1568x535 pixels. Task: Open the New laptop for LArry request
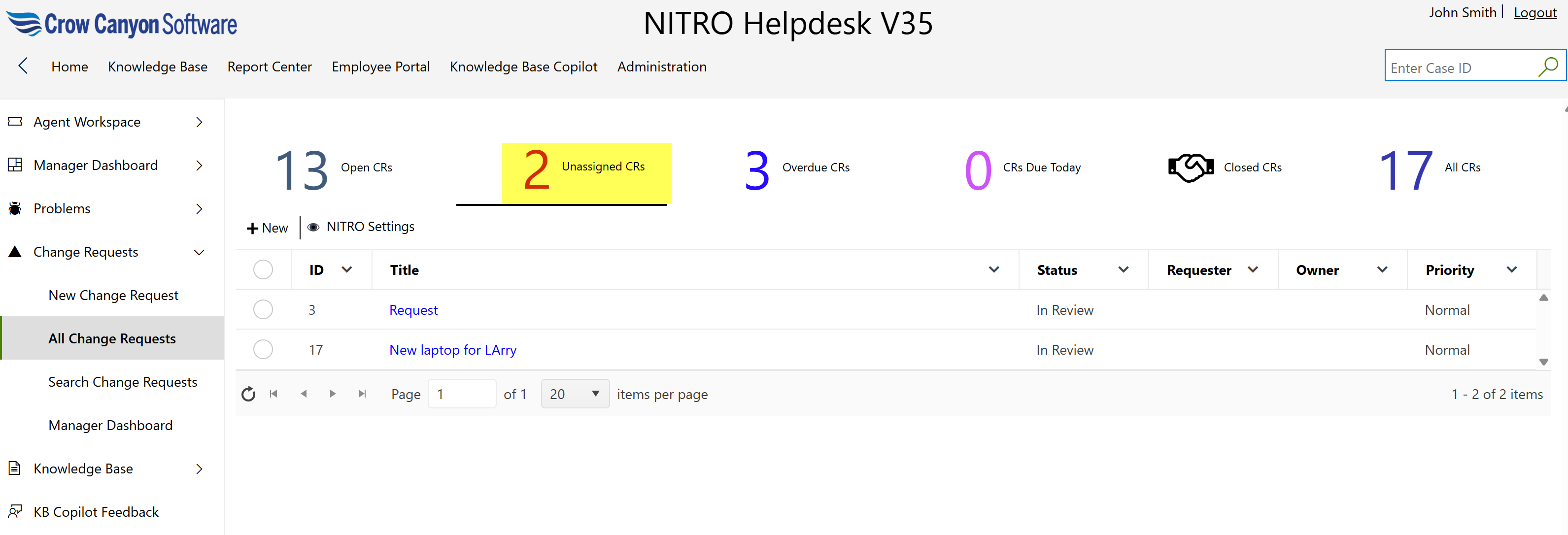coord(452,349)
